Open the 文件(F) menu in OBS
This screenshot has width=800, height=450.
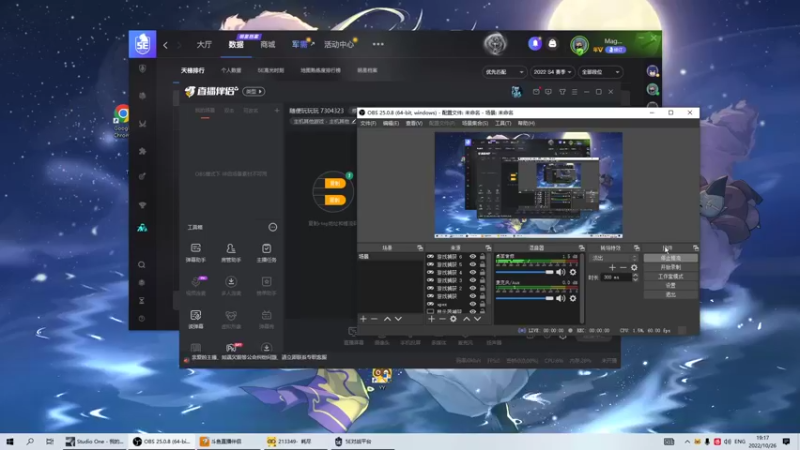point(368,123)
